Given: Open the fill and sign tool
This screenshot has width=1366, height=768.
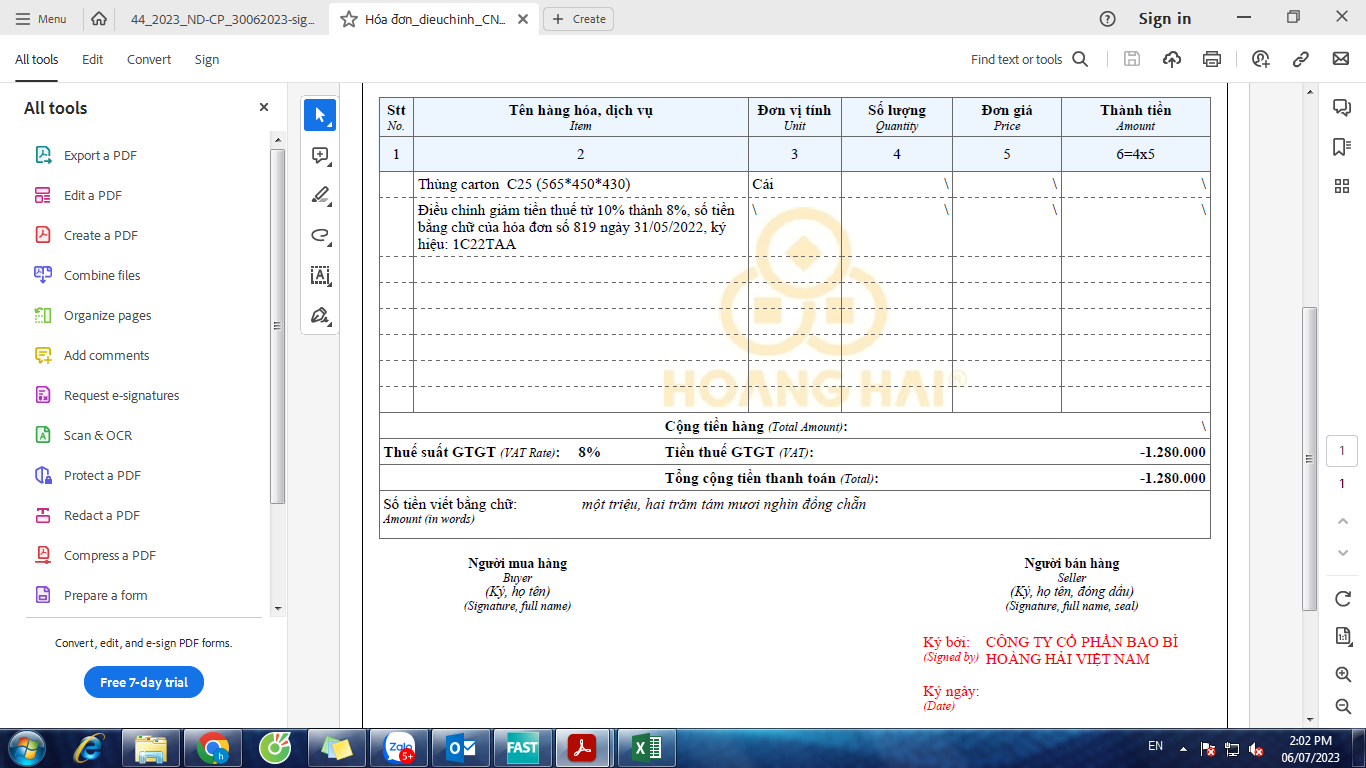Looking at the screenshot, I should click(320, 316).
